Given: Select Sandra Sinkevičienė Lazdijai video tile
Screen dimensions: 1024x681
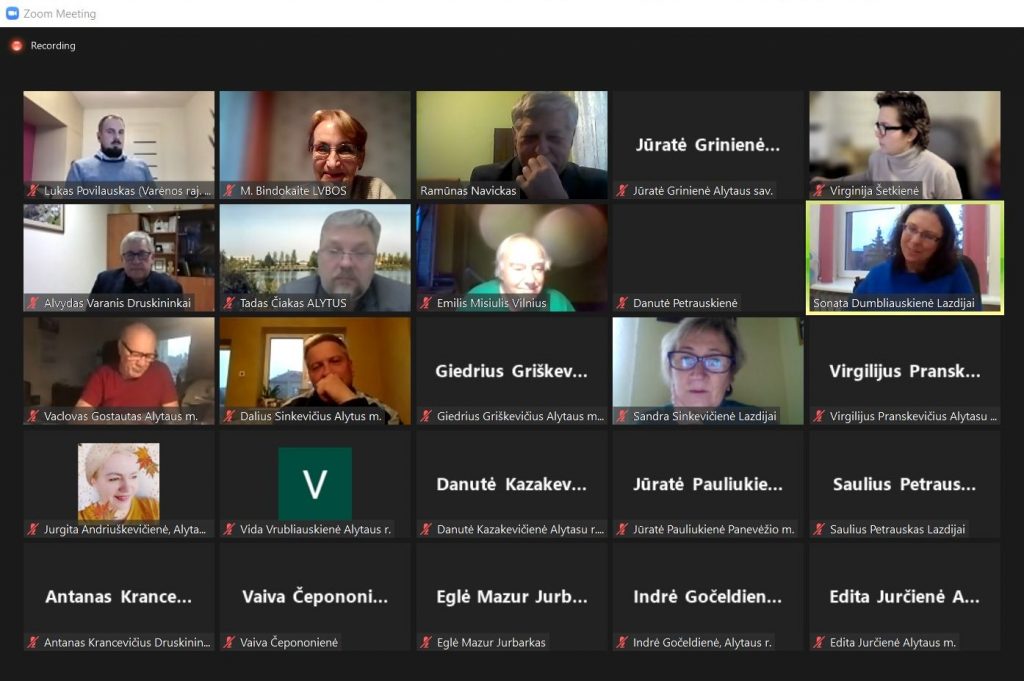Looking at the screenshot, I should (x=708, y=371).
